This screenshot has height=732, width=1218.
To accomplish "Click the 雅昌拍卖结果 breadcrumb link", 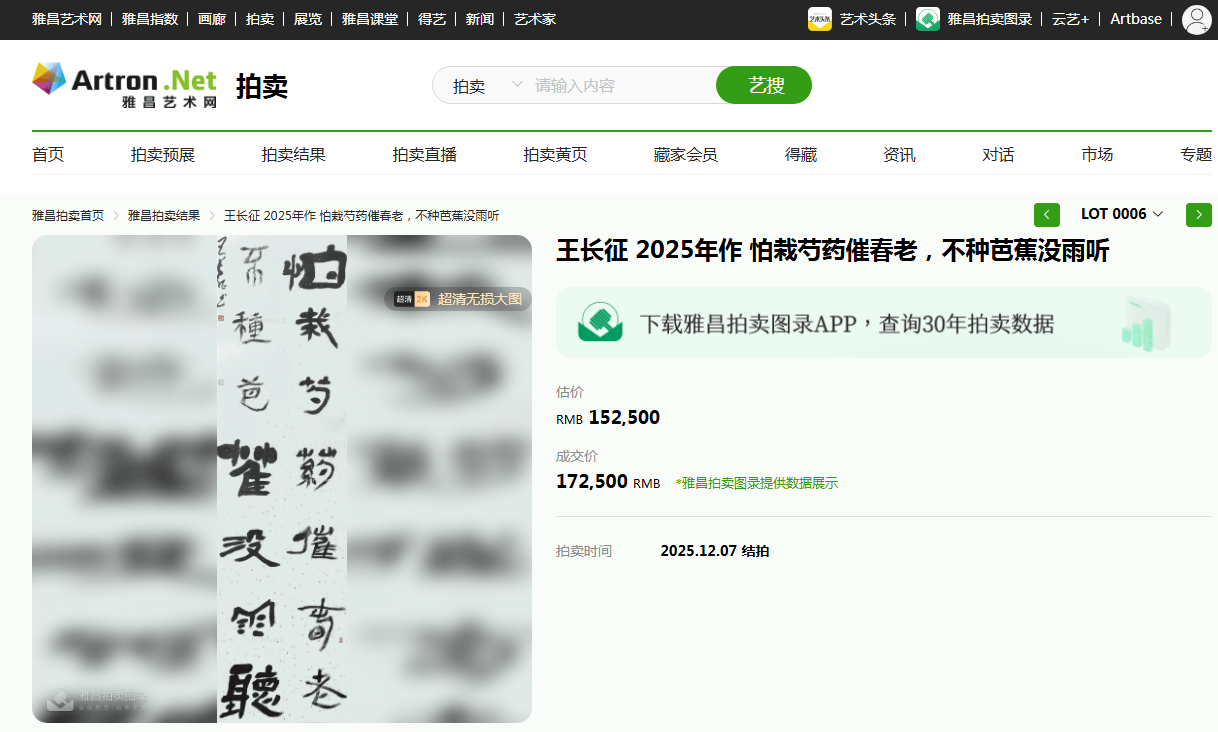I will (x=164, y=216).
